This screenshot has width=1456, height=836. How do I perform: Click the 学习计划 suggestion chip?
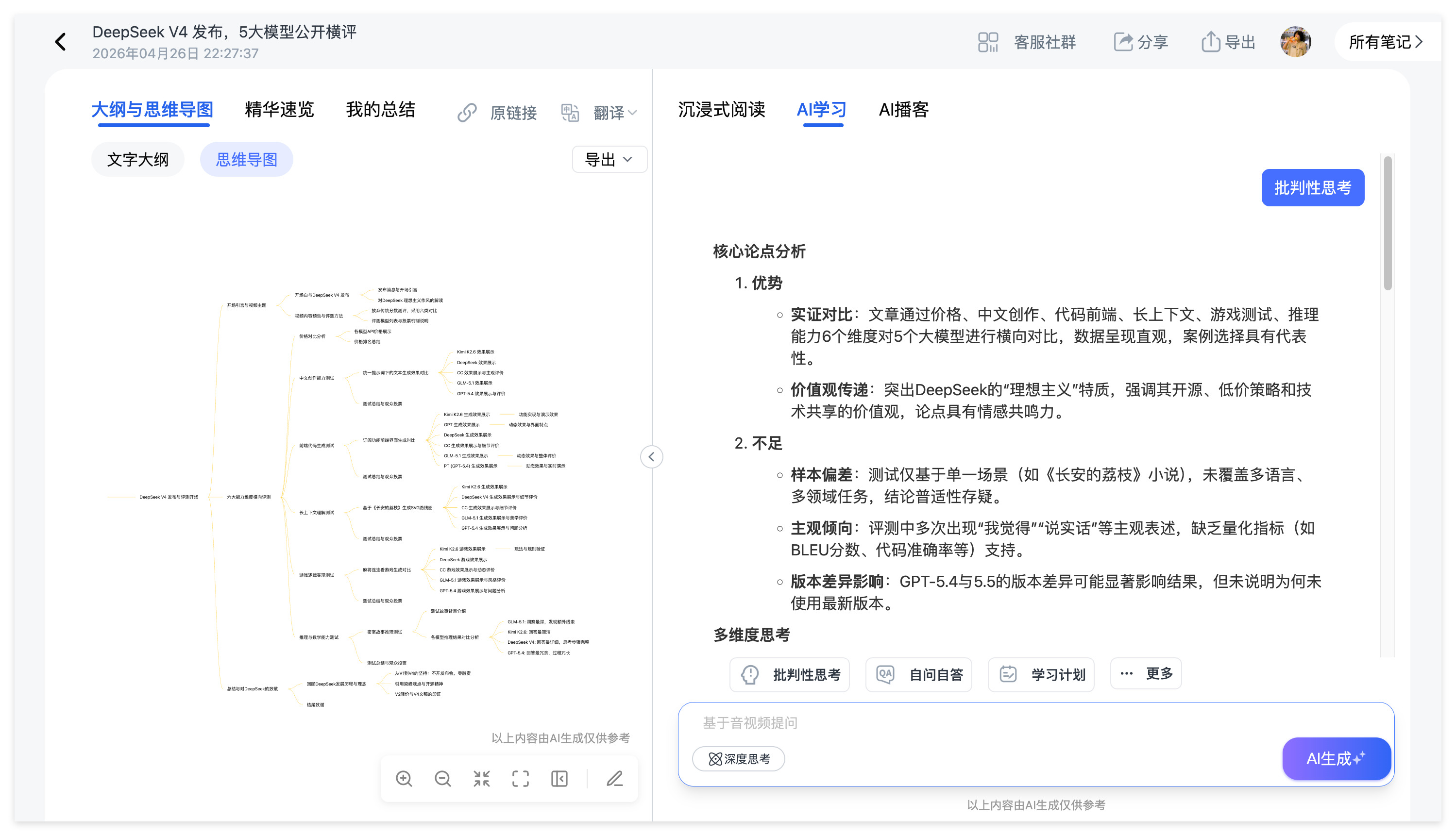(x=1041, y=675)
